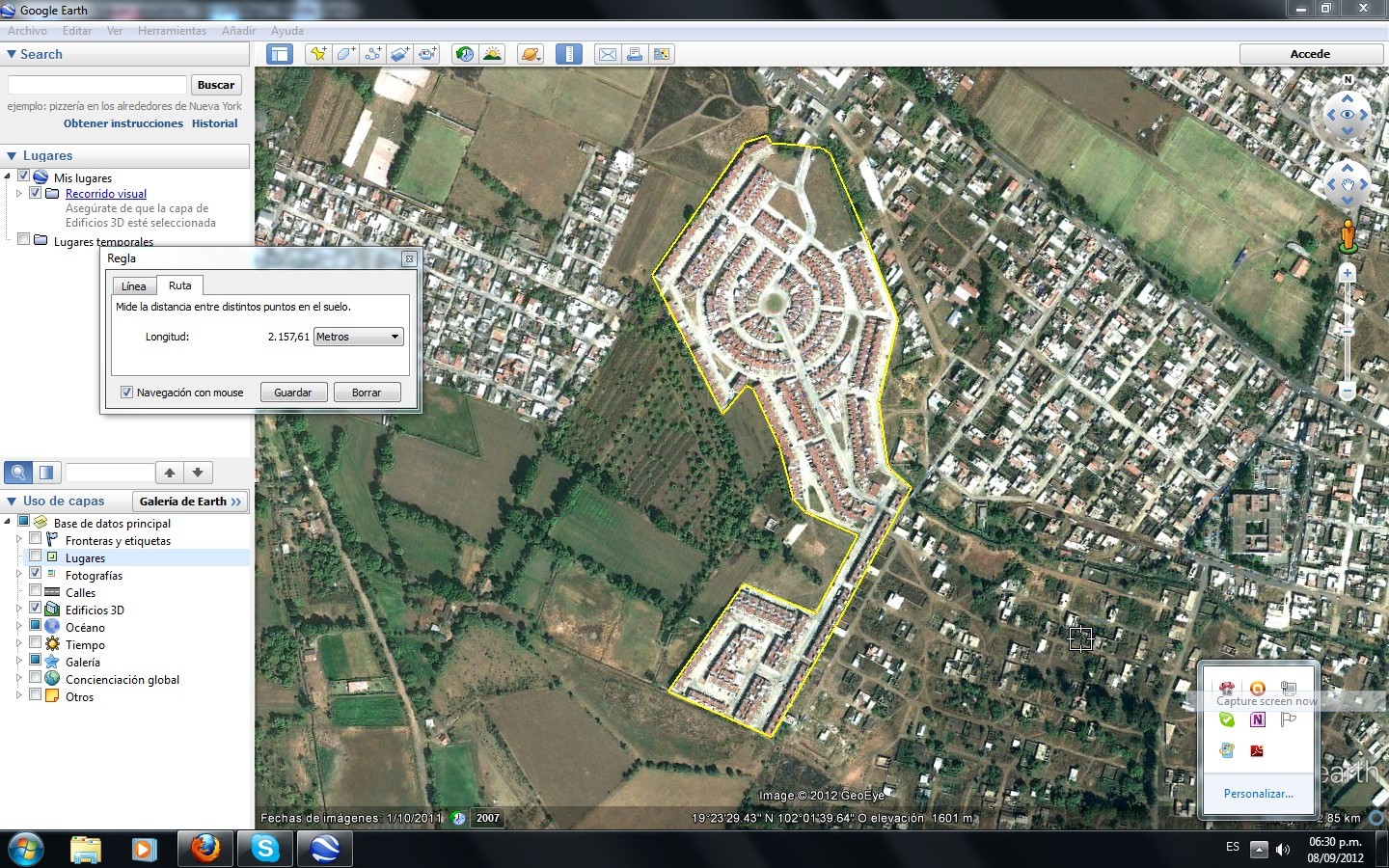Image resolution: width=1389 pixels, height=868 pixels.
Task: Zoom in with the plus button
Action: 1348,274
